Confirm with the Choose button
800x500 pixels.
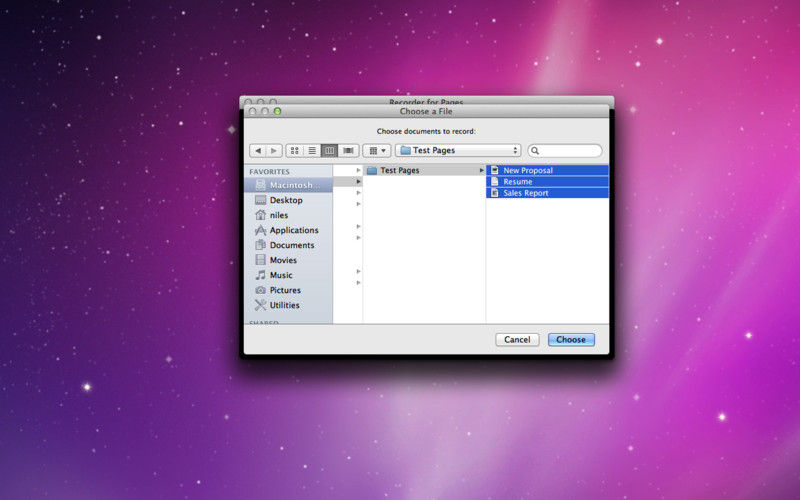tap(571, 340)
